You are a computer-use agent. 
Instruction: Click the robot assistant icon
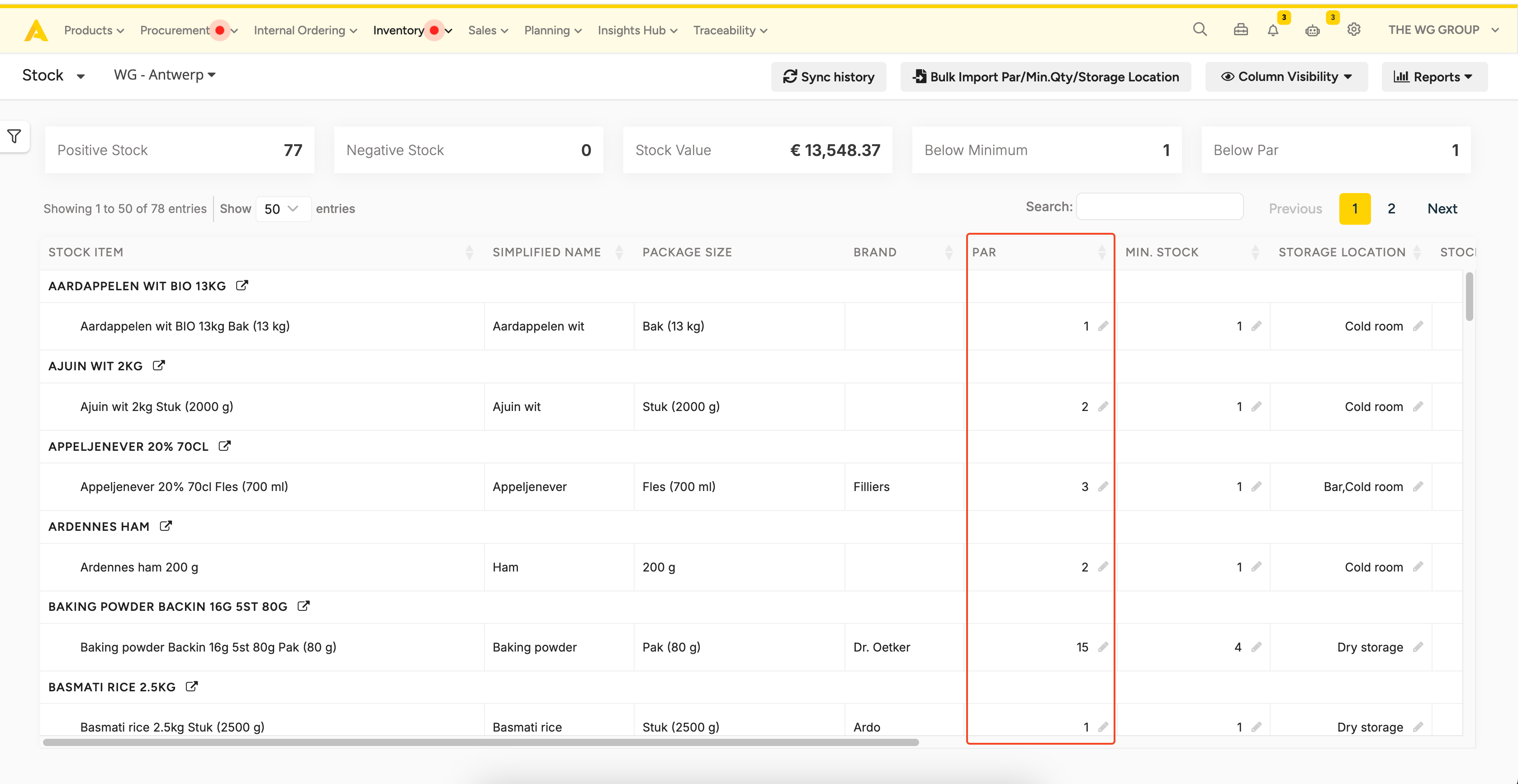[1312, 31]
